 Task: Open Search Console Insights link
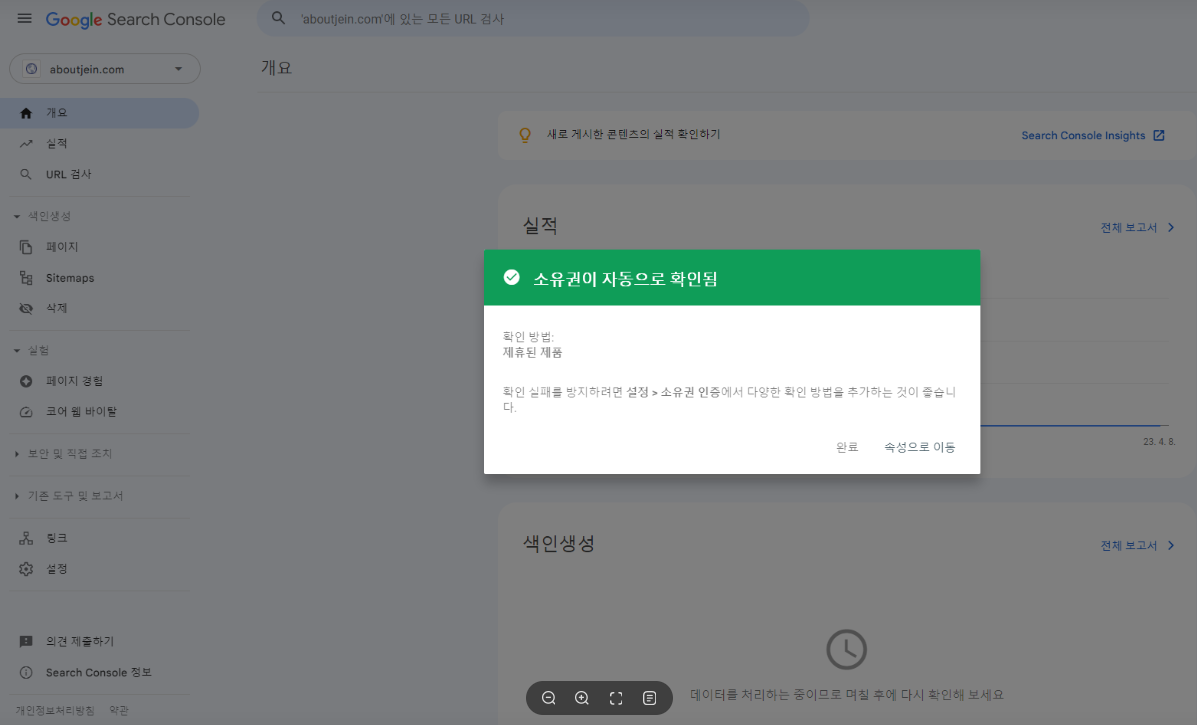click(1083, 135)
